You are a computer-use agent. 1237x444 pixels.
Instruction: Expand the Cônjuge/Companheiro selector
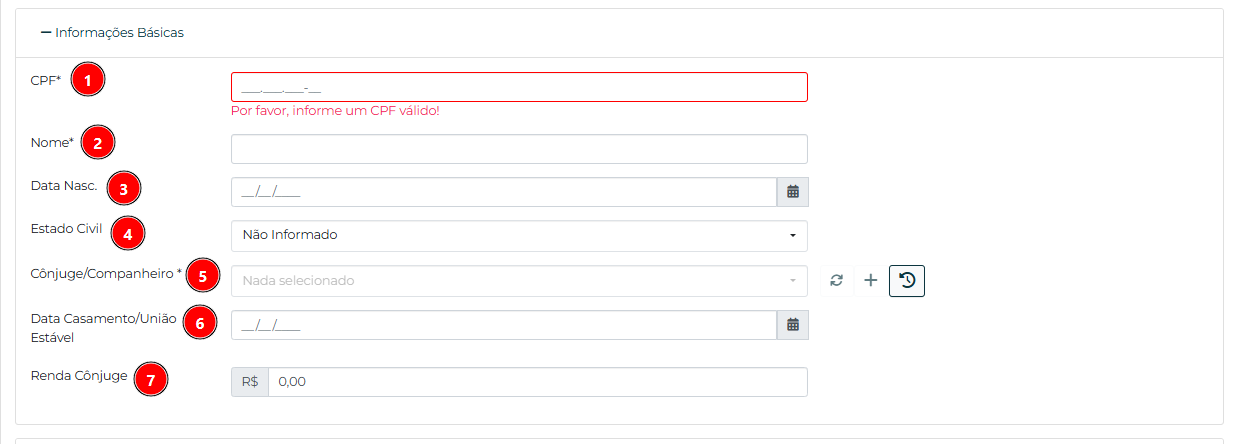518,281
